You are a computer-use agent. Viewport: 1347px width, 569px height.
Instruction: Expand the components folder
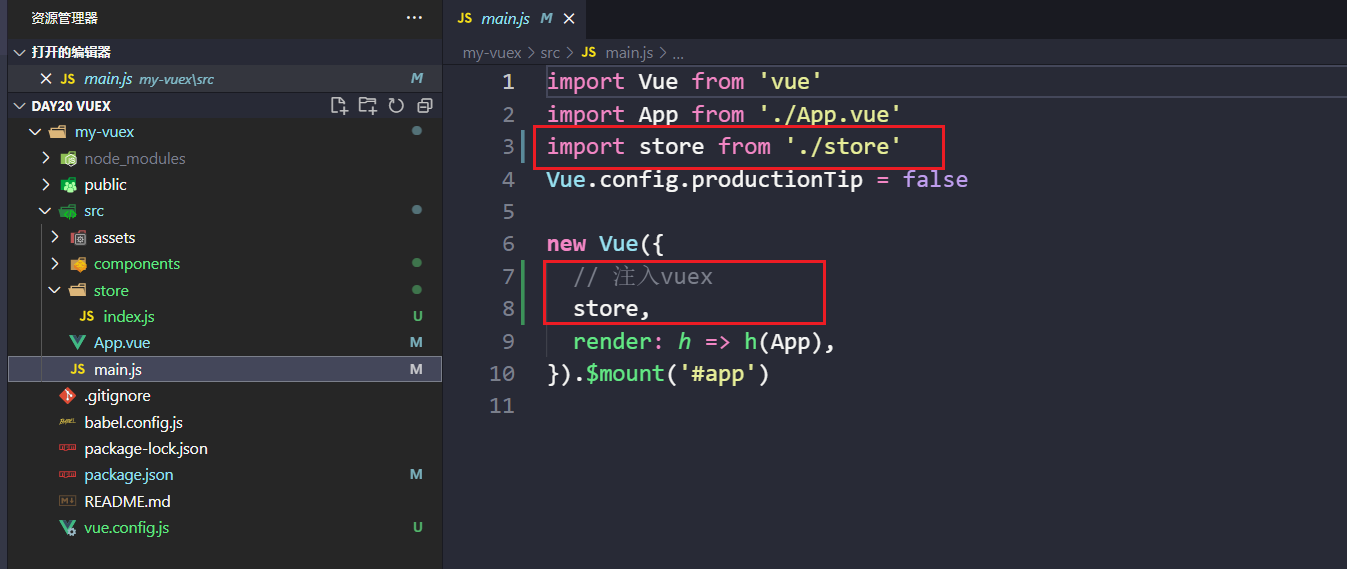(56, 264)
